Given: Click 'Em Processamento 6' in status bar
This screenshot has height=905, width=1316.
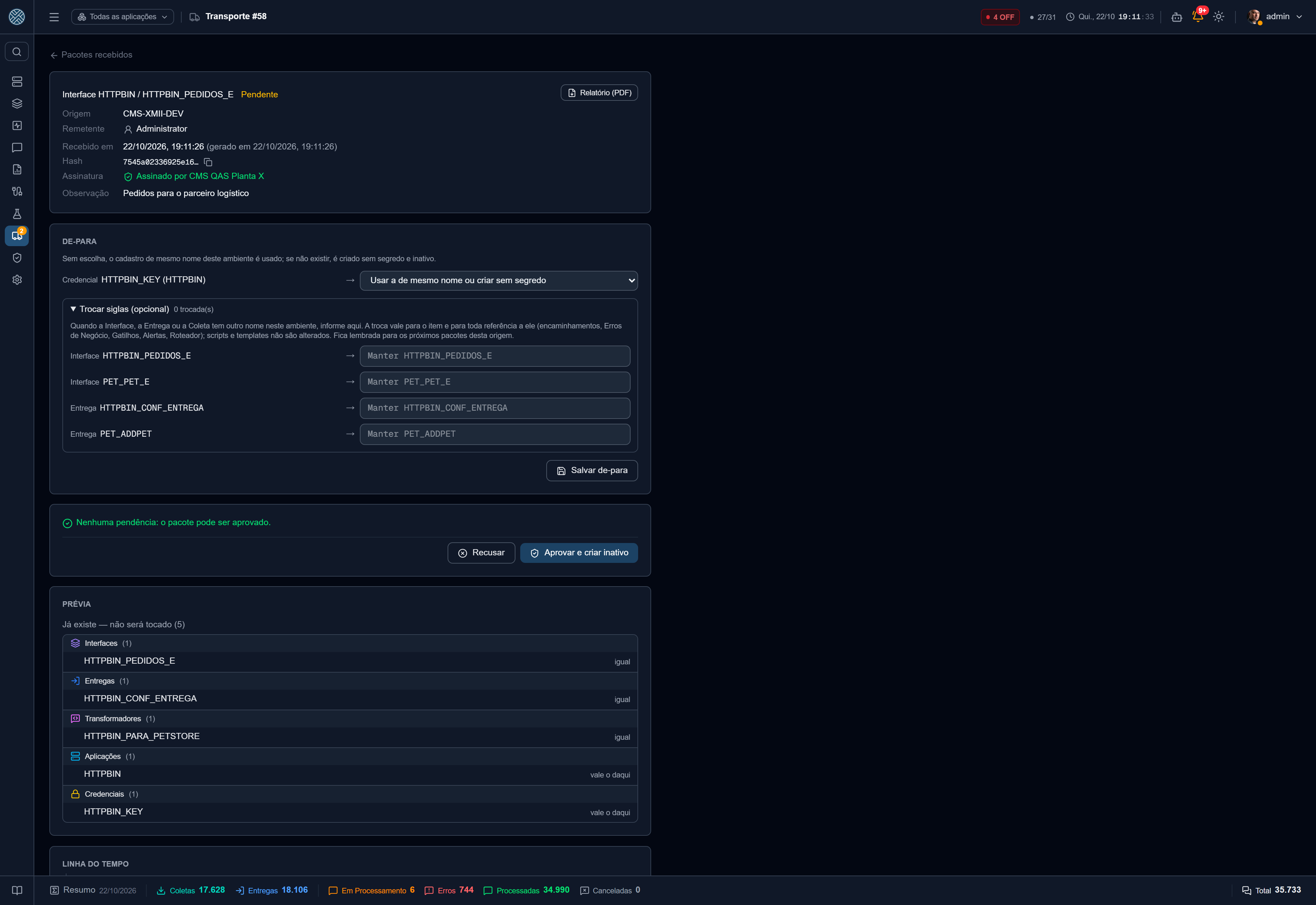Looking at the screenshot, I should [x=372, y=890].
